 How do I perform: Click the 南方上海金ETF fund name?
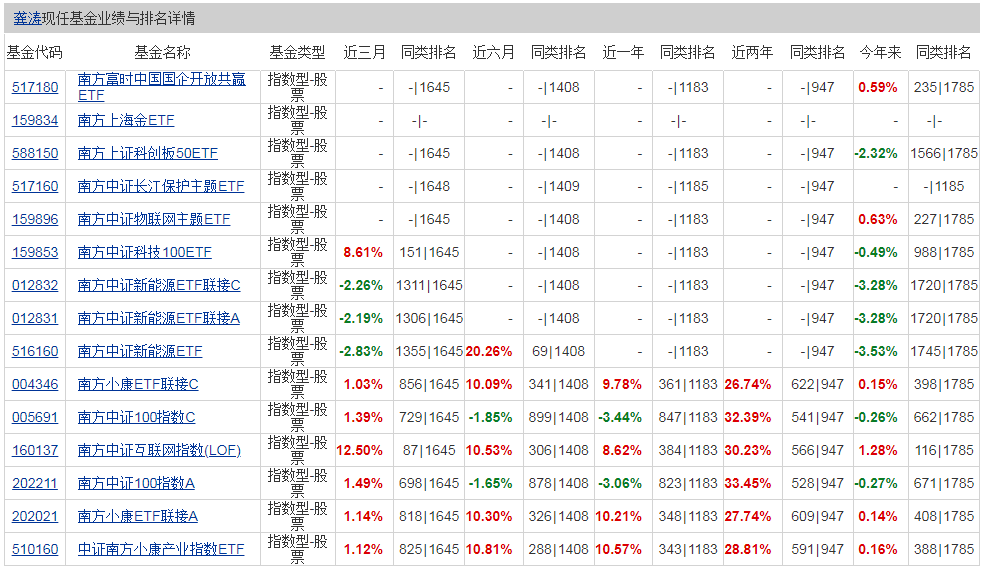pyautogui.click(x=125, y=120)
